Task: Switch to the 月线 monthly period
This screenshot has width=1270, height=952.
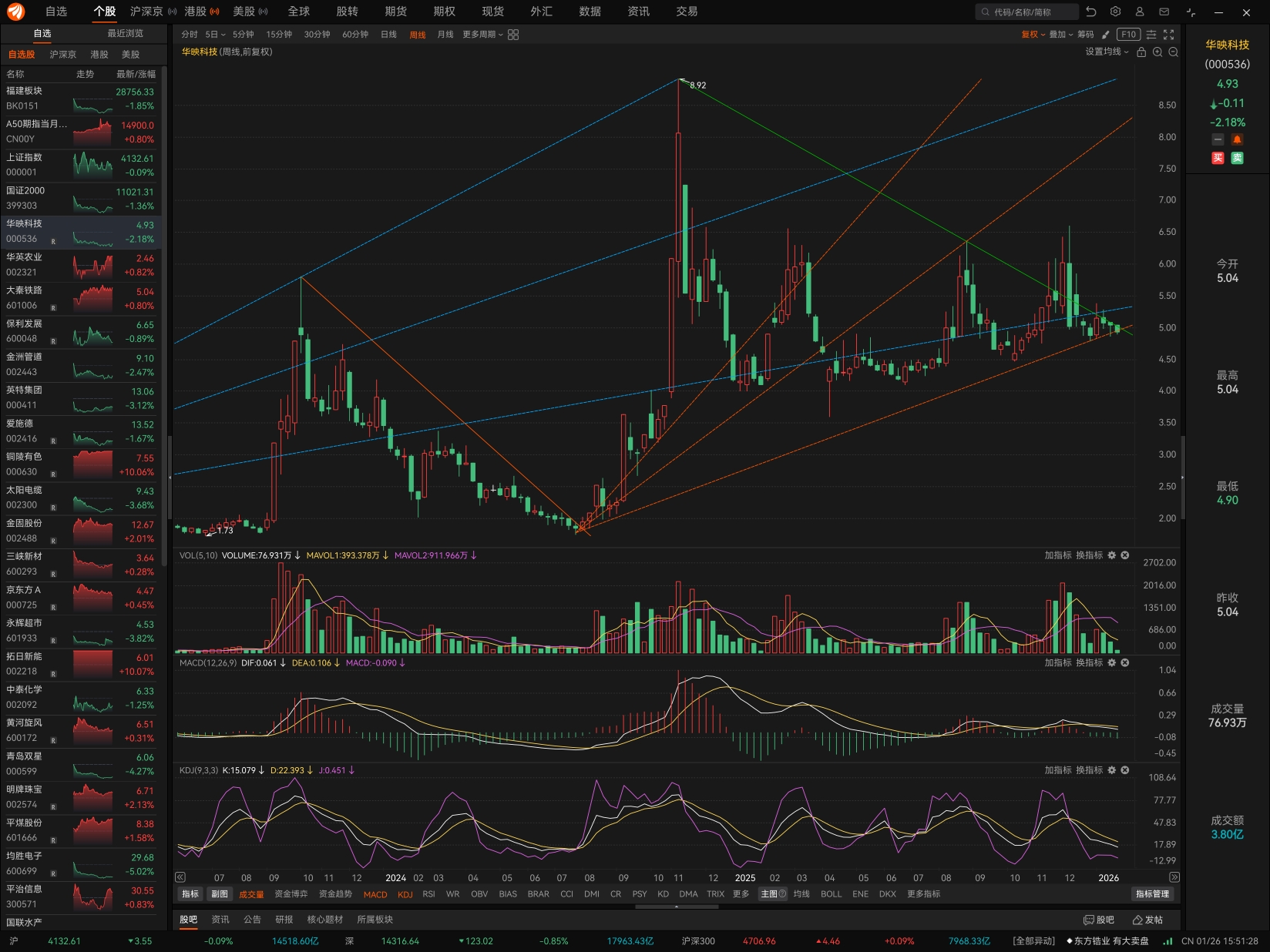Action: (445, 35)
